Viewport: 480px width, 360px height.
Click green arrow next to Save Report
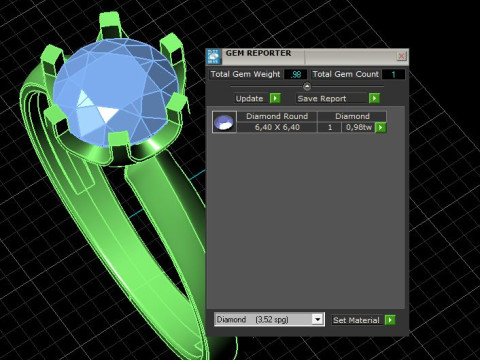pyautogui.click(x=374, y=98)
